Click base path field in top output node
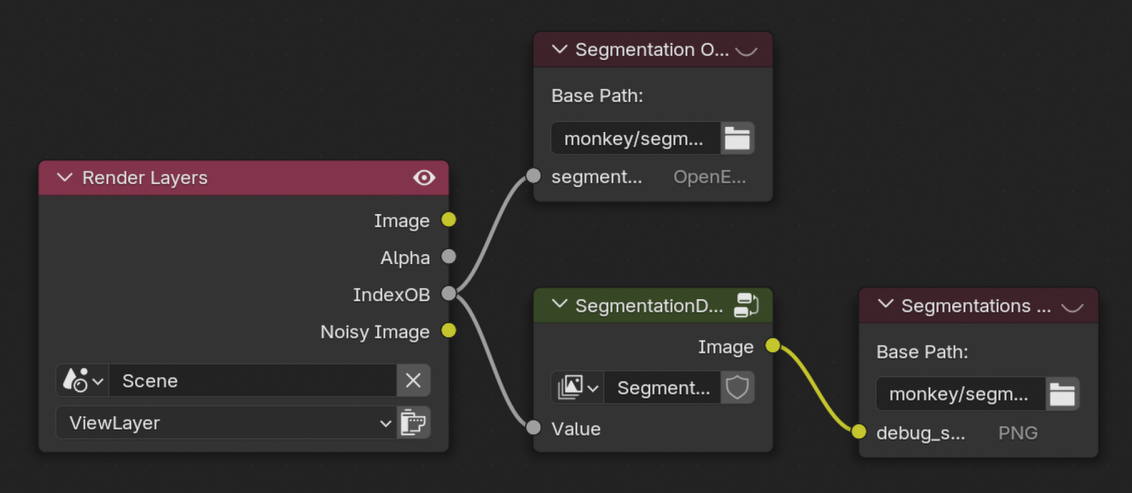The width and height of the screenshot is (1132, 493). coord(634,139)
